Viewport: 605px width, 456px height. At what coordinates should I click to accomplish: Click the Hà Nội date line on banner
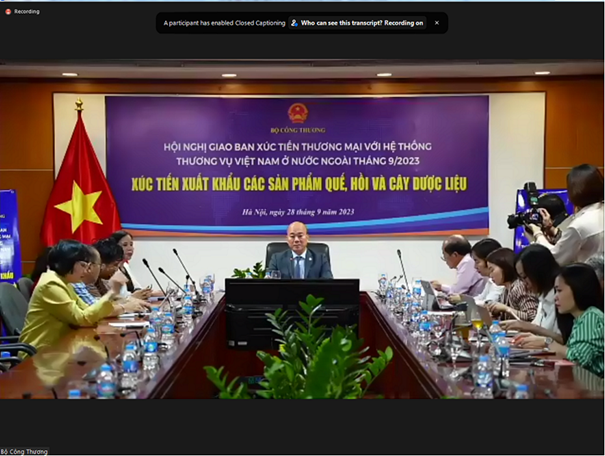pos(298,212)
